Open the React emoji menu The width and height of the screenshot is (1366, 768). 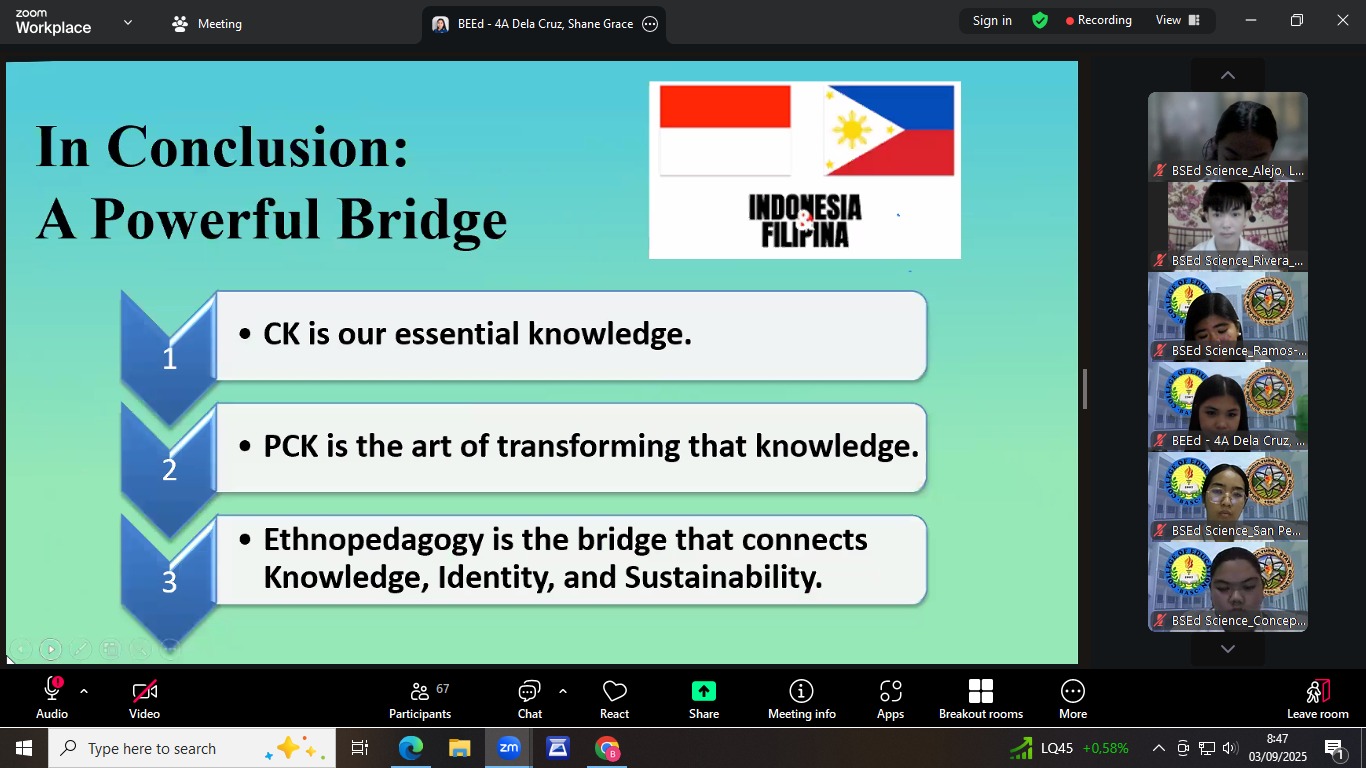click(614, 699)
